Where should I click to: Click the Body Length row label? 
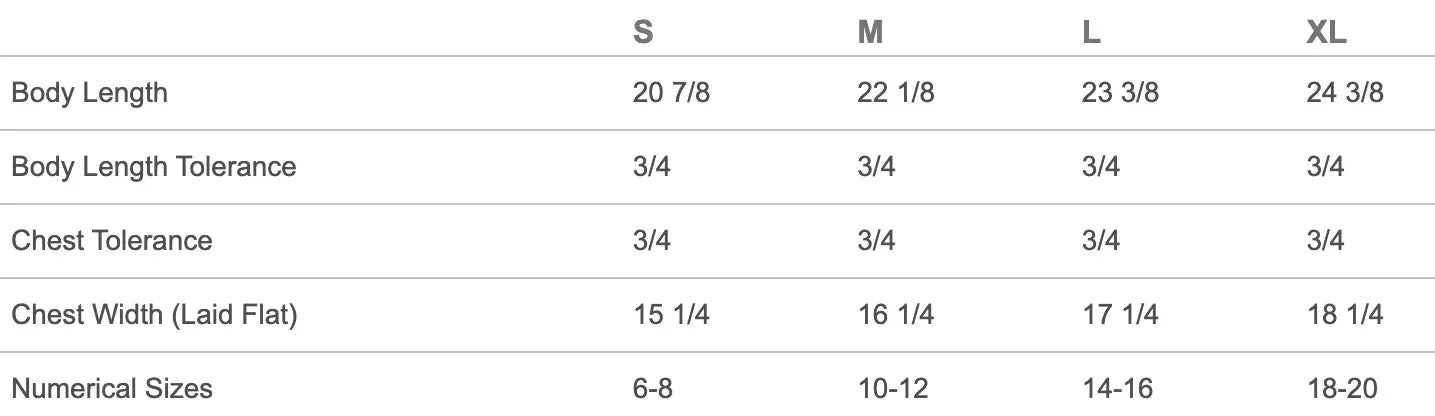(x=89, y=93)
